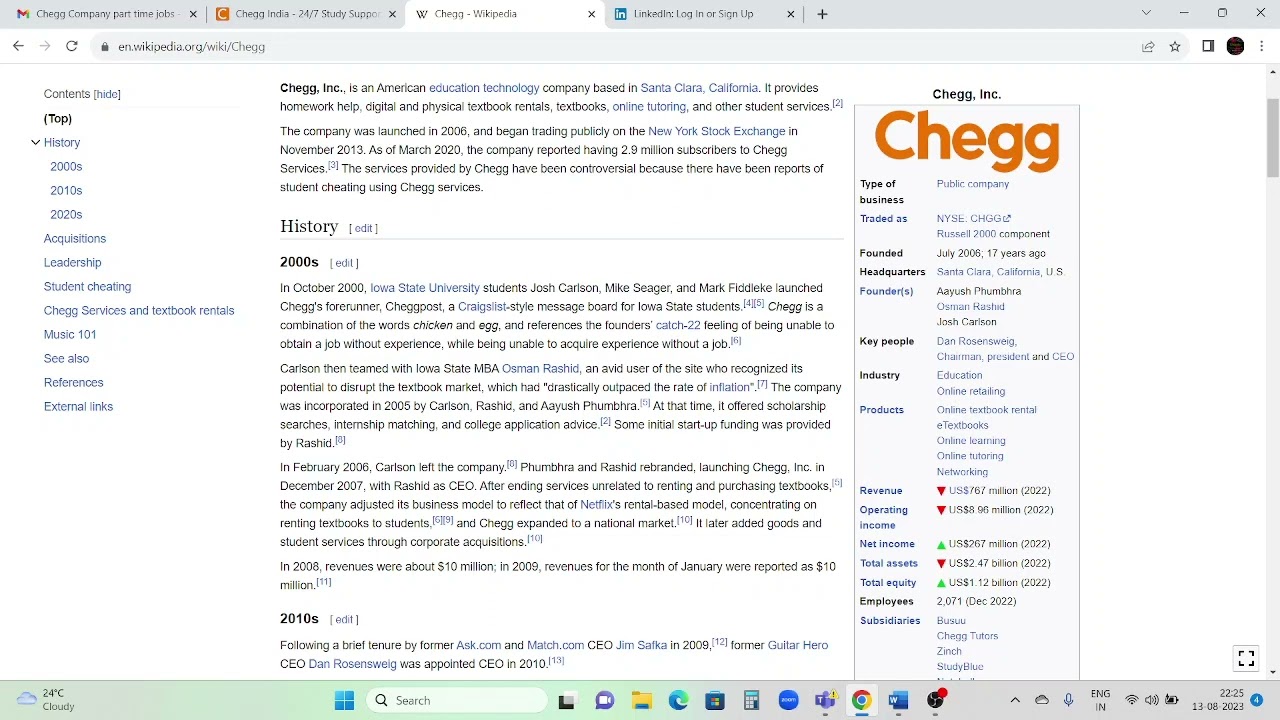Close the LinkedIn tab
The height and width of the screenshot is (720, 1280).
pos(791,14)
